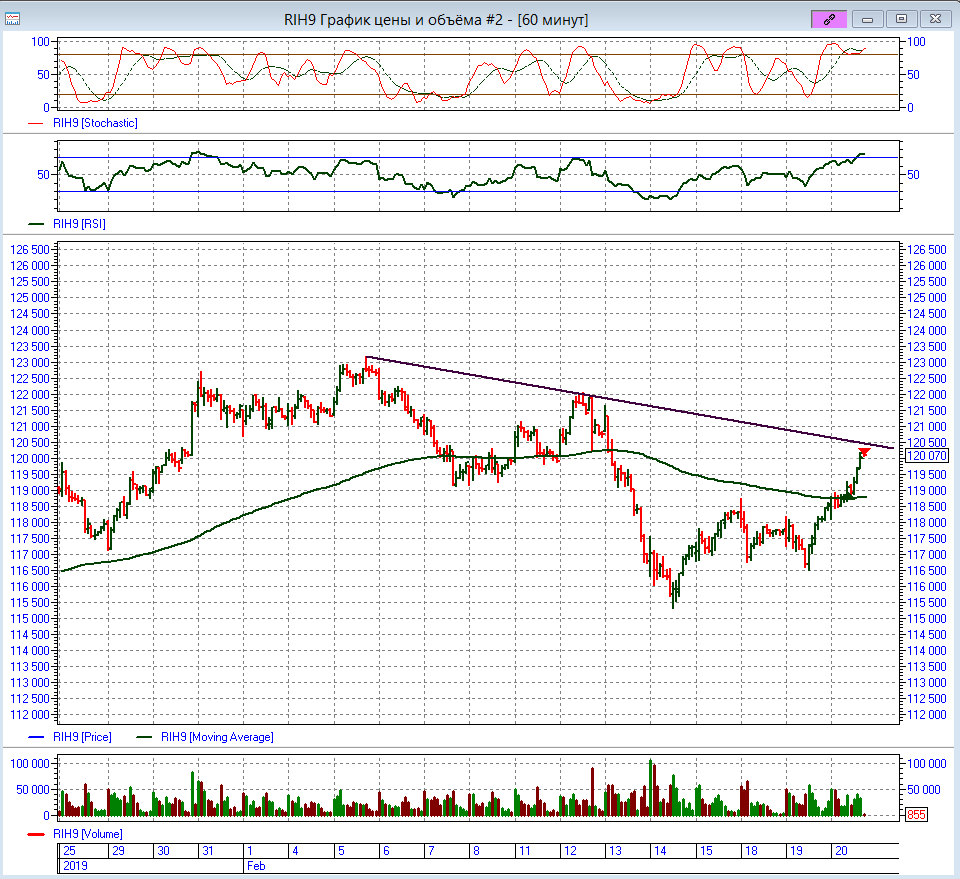Click date 31 on the time axis

coord(207,851)
